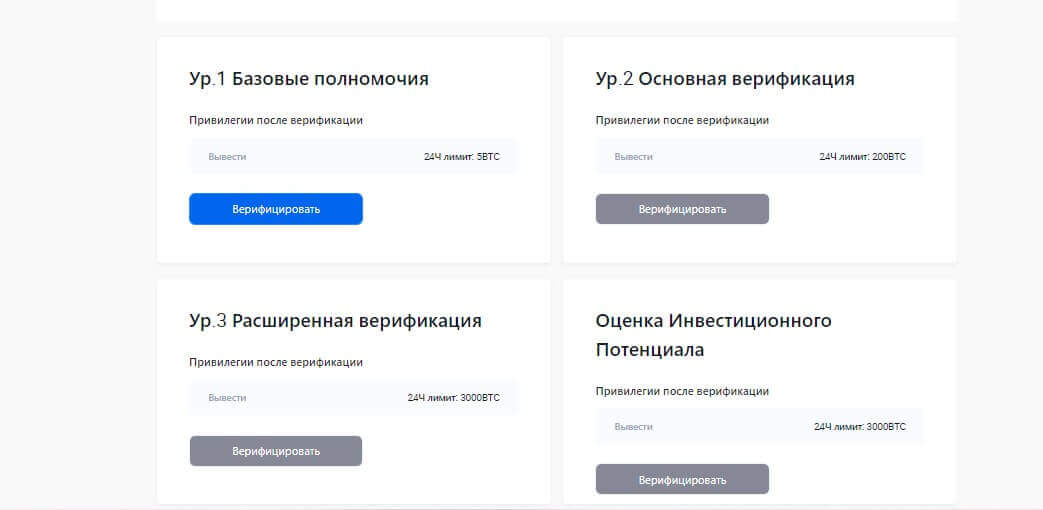The image size is (1043, 510).
Task: Click the 24Ч лимит: 200BTC value
Action: (862, 157)
